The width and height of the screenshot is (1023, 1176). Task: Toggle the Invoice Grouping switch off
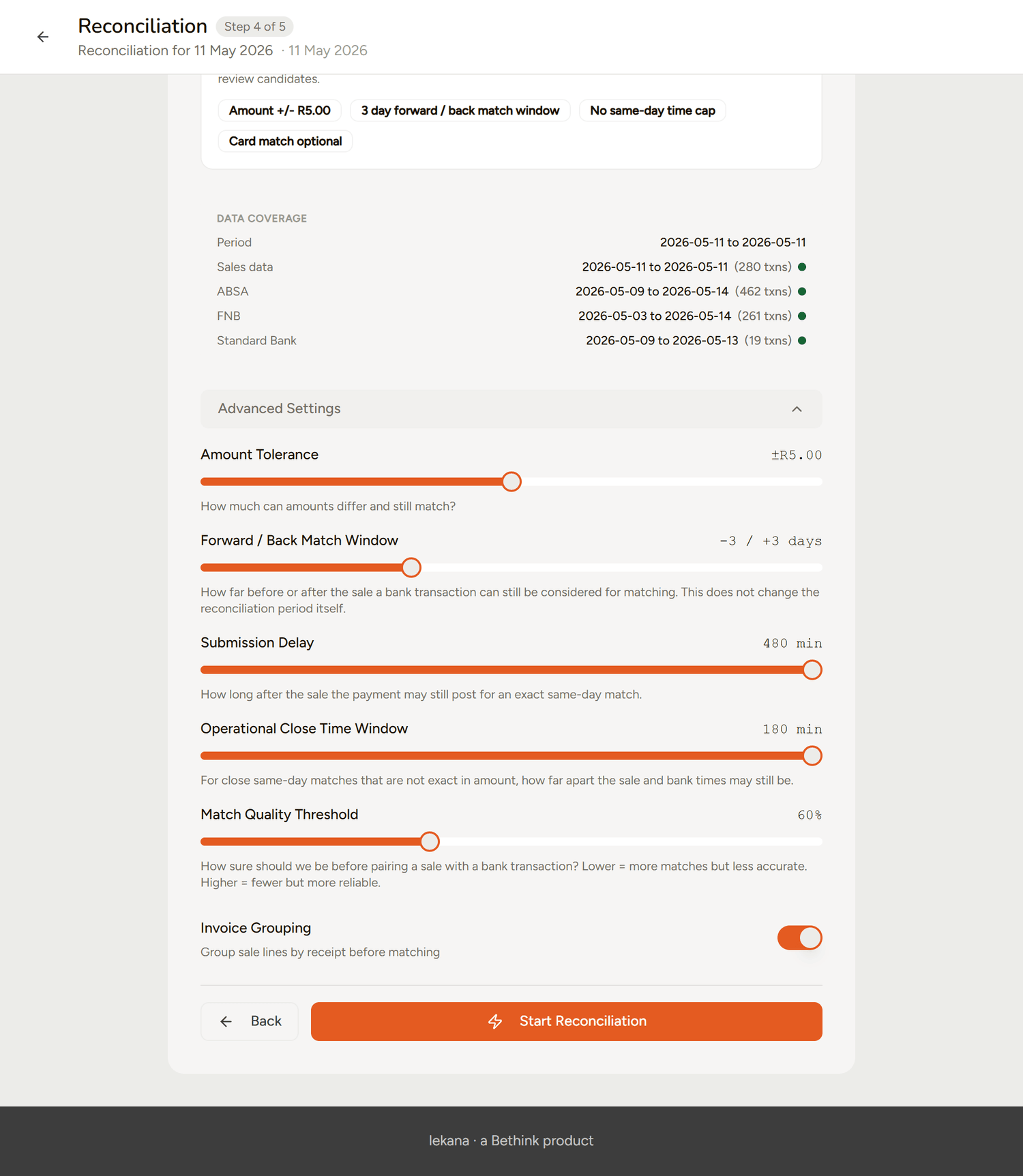tap(799, 938)
